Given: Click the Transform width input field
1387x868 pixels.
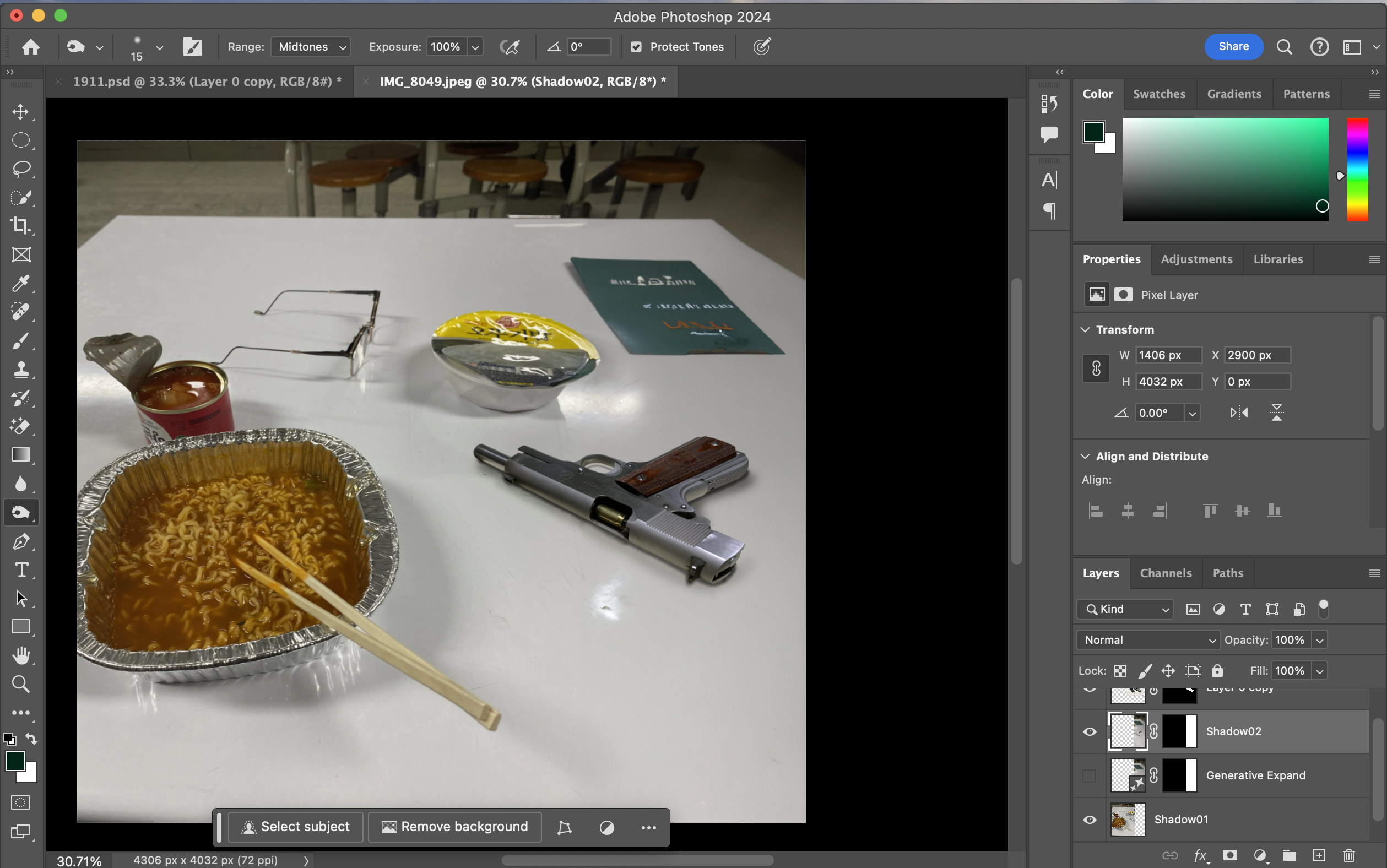Looking at the screenshot, I should (1168, 355).
